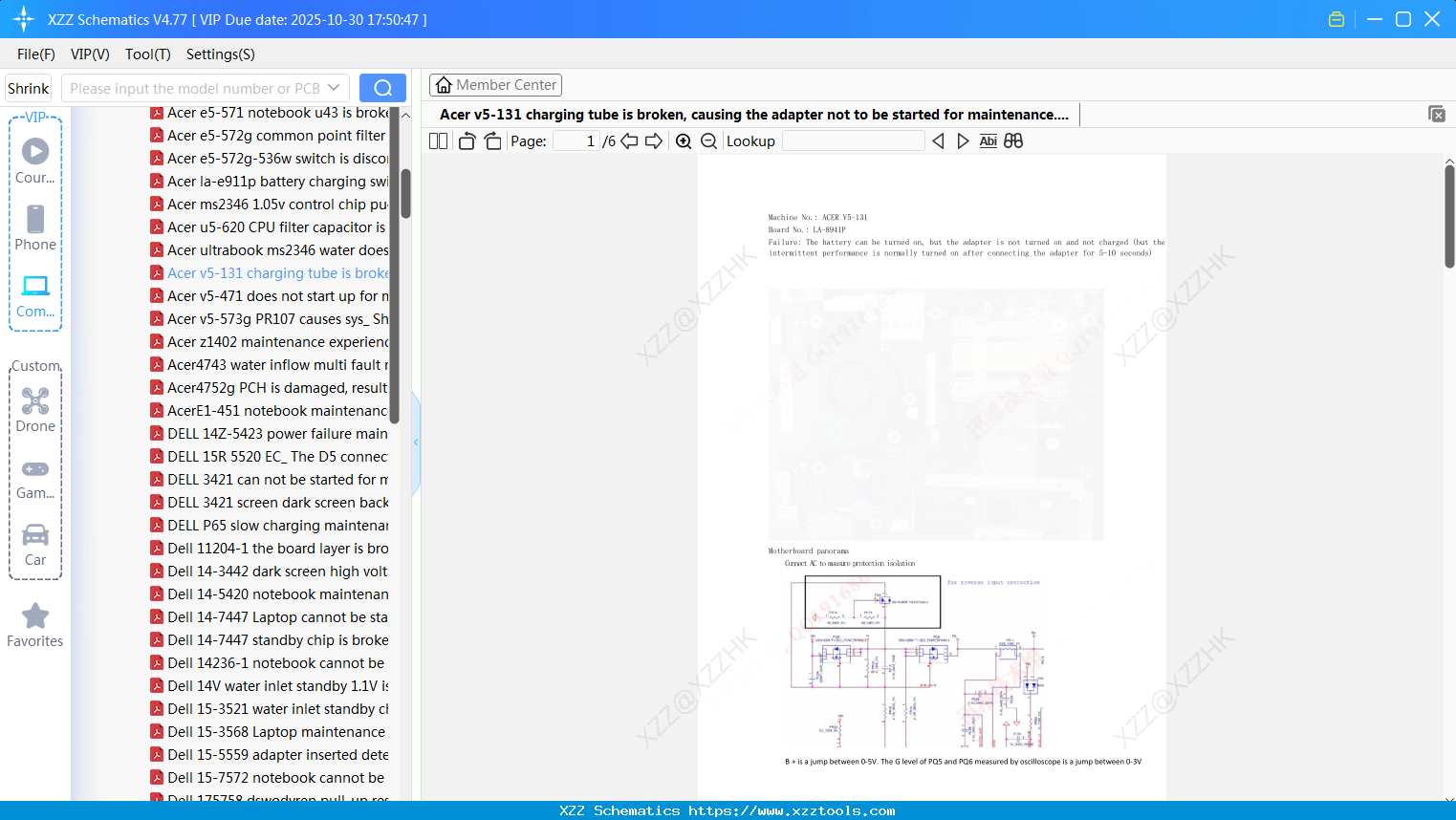The width and height of the screenshot is (1456, 820).
Task: Open 'Acer u5-620 CPU filter capacitor' file
Action: 270,227
